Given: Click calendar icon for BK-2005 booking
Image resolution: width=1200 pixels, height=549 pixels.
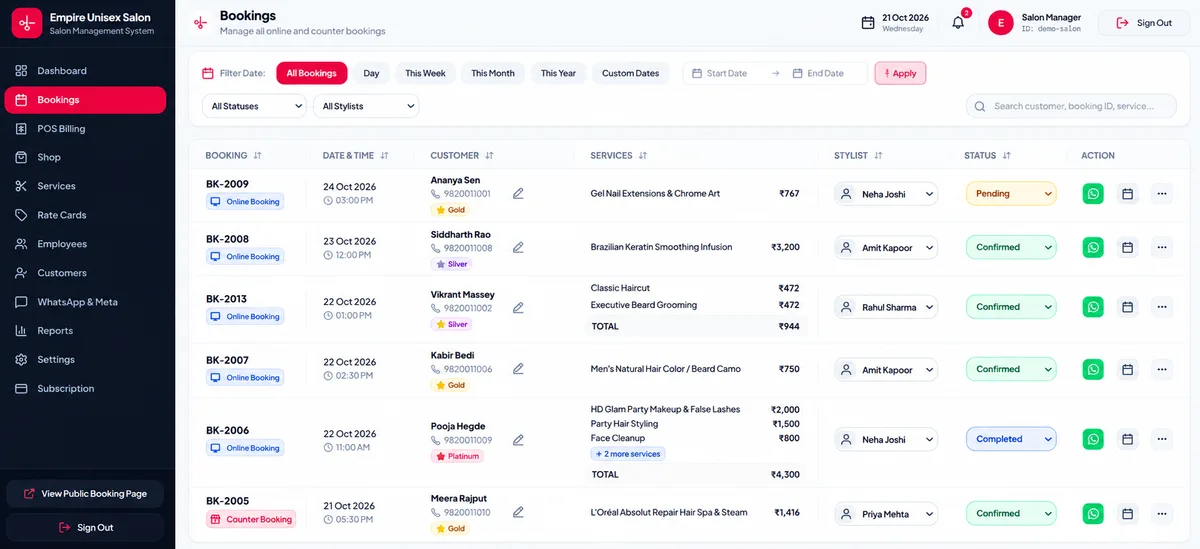Looking at the screenshot, I should point(1127,513).
